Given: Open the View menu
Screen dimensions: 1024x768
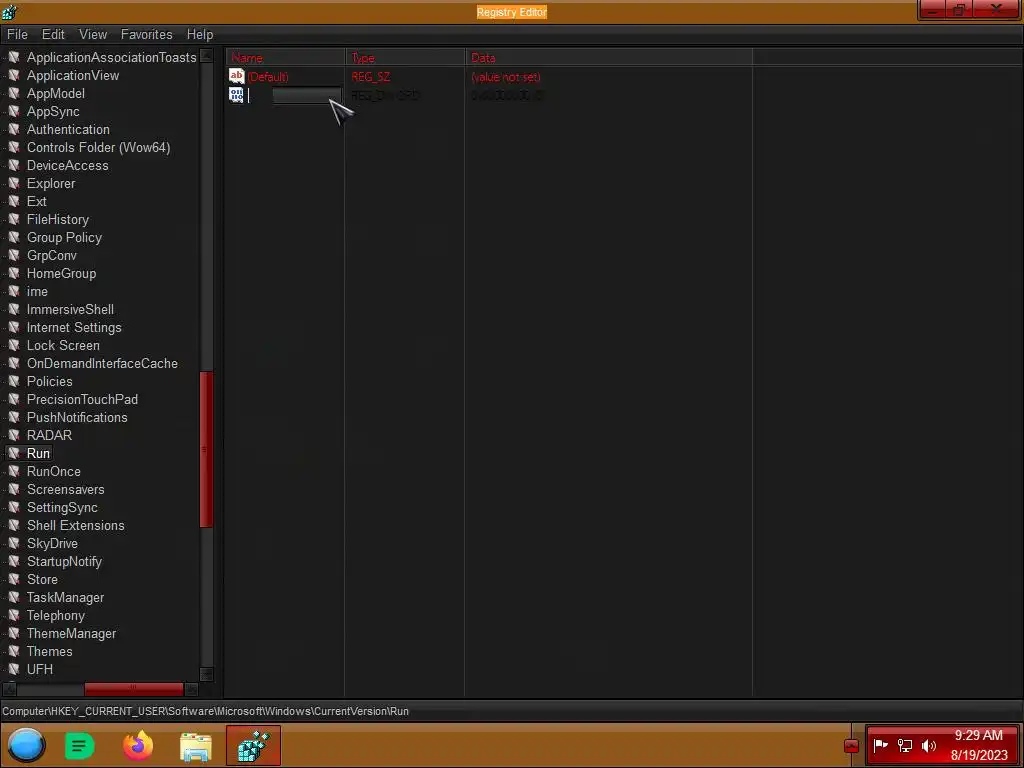Looking at the screenshot, I should [x=93, y=35].
